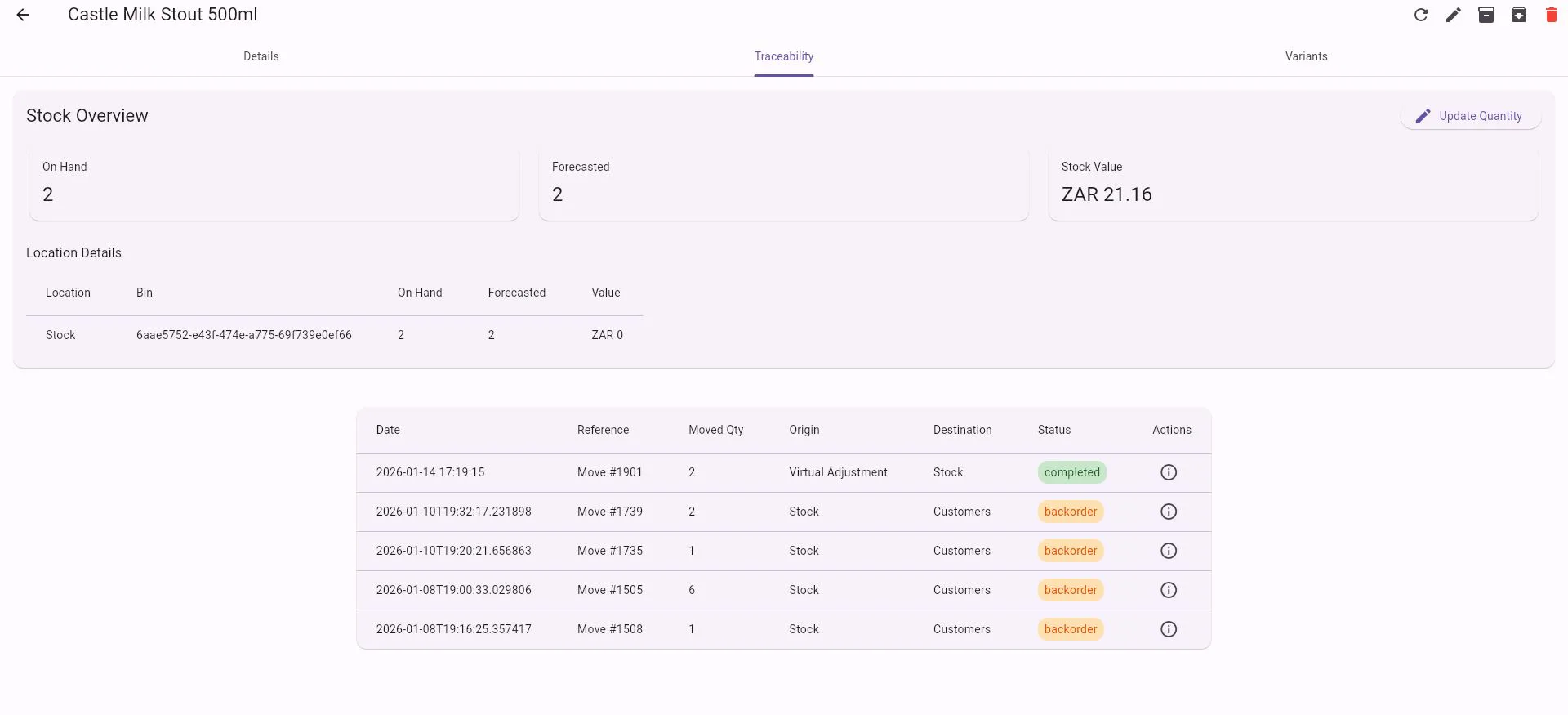Click the Update Quantity button
Screen dimensions: 1568x715
1471,116
